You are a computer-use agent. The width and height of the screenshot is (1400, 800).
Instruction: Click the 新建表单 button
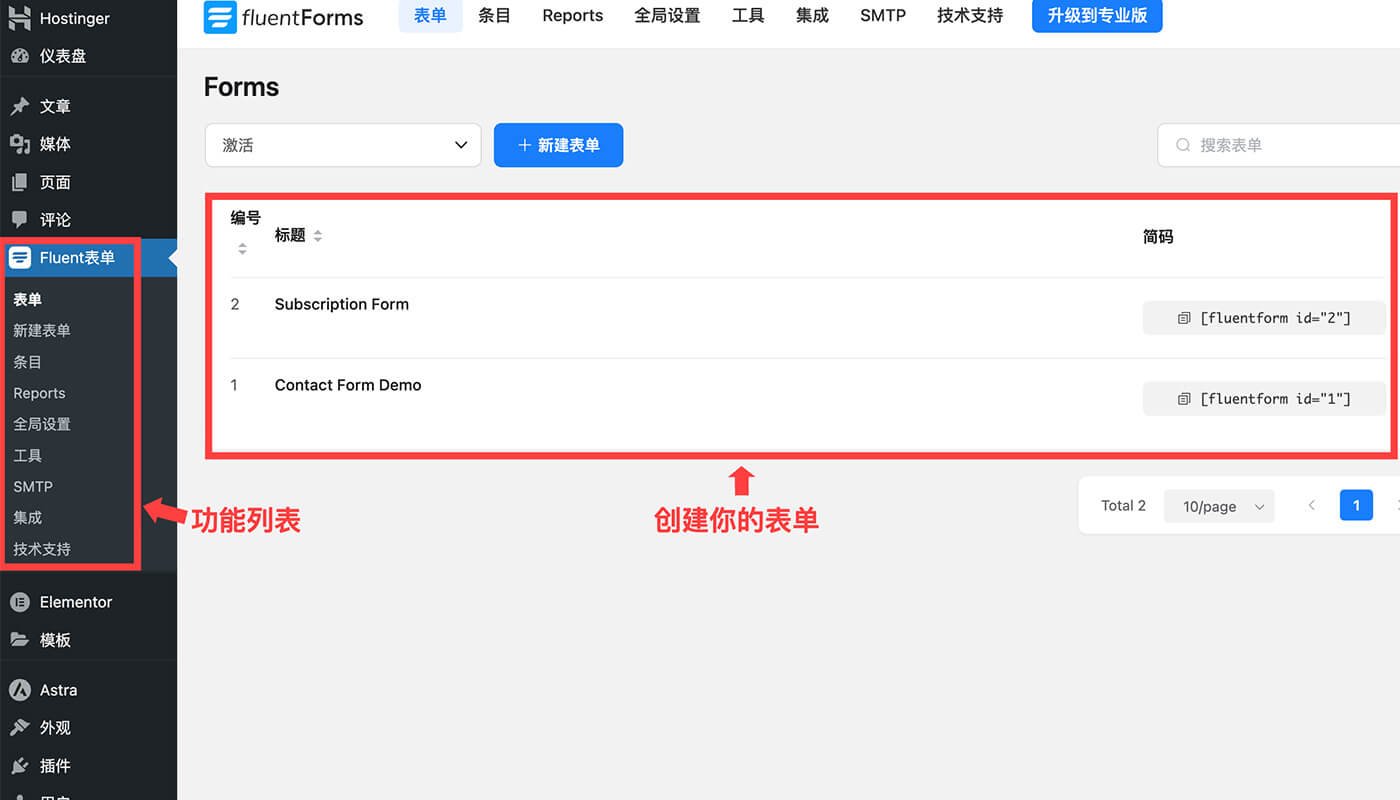[558, 145]
